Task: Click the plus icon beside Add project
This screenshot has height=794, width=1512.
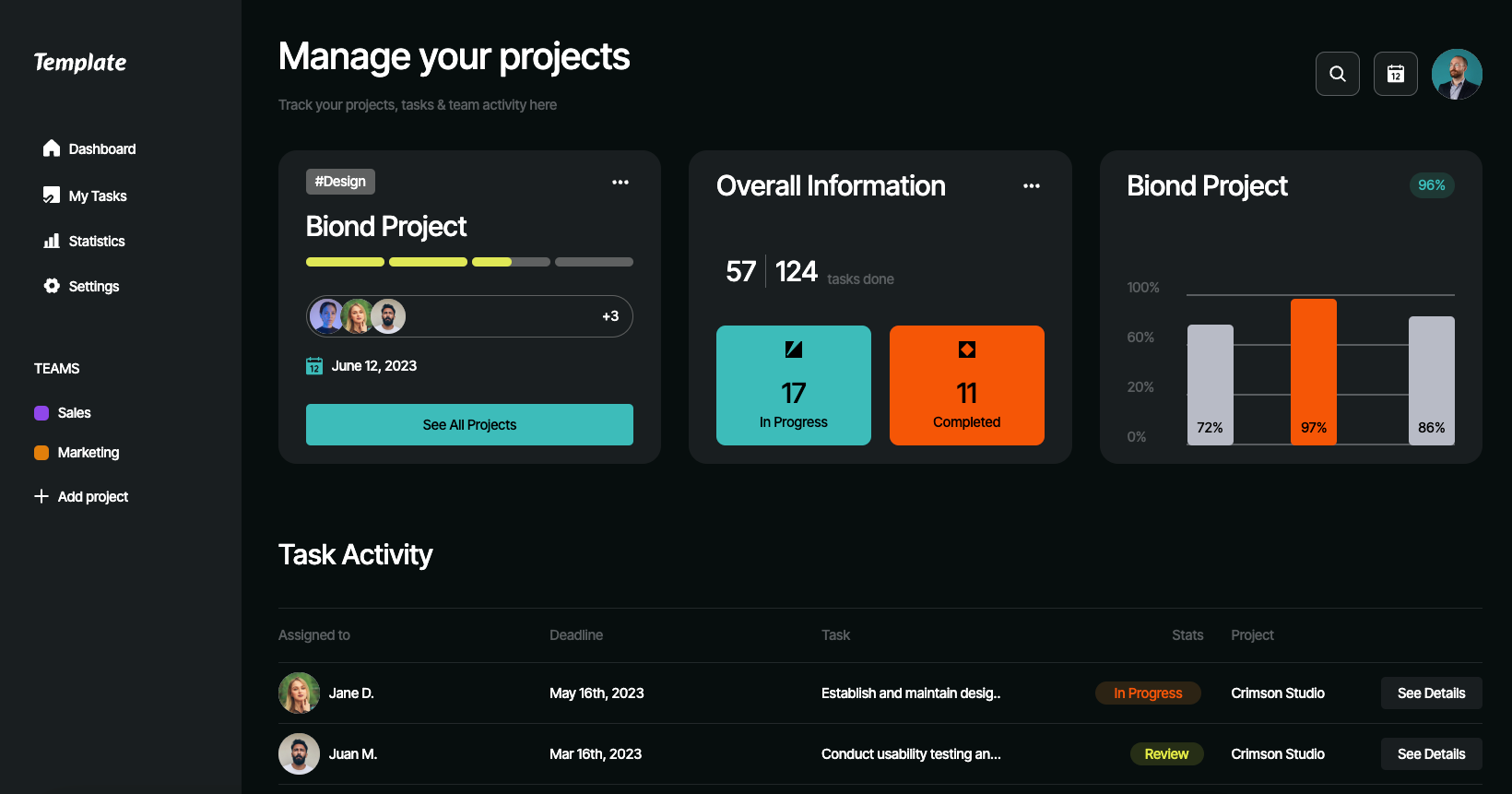Action: 41,496
